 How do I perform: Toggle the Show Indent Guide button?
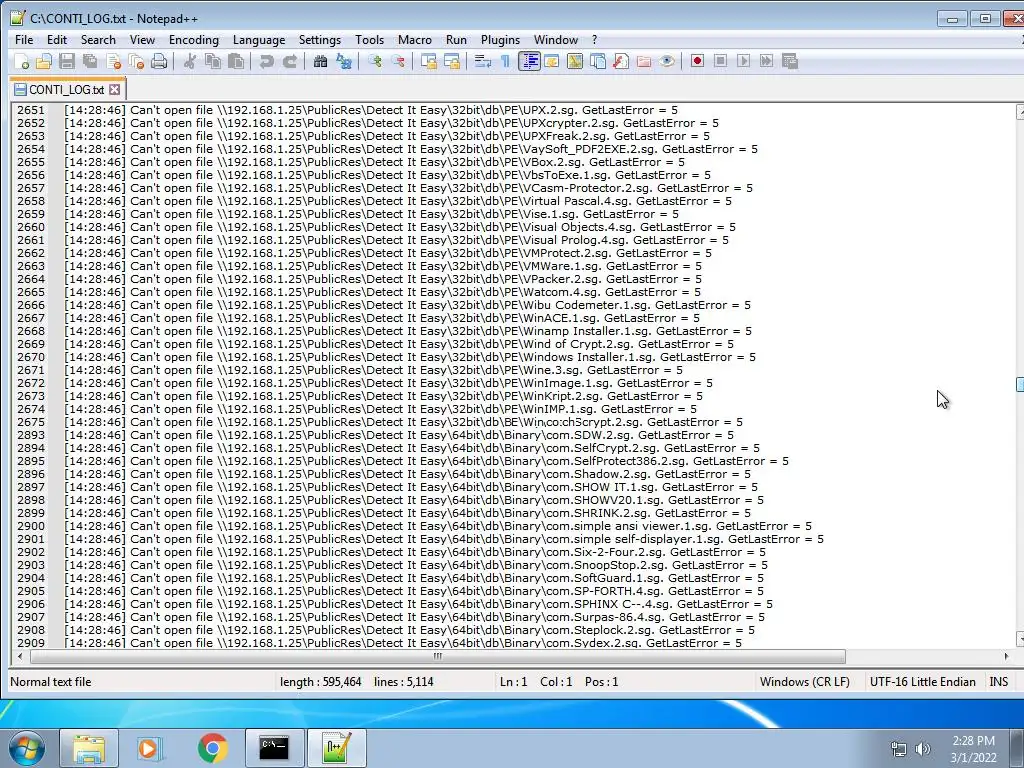529,61
